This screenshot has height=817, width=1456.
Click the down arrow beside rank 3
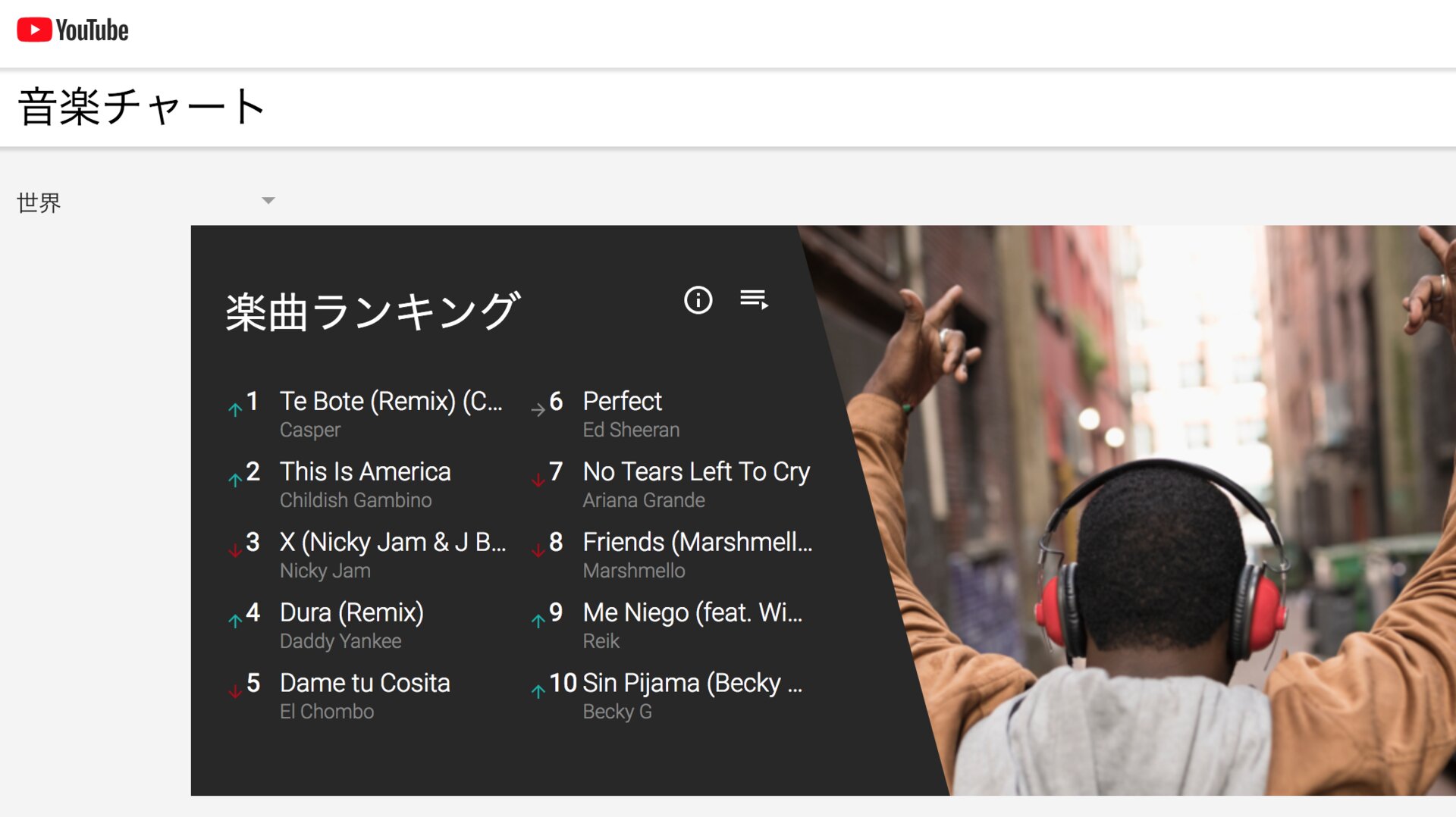pos(235,551)
